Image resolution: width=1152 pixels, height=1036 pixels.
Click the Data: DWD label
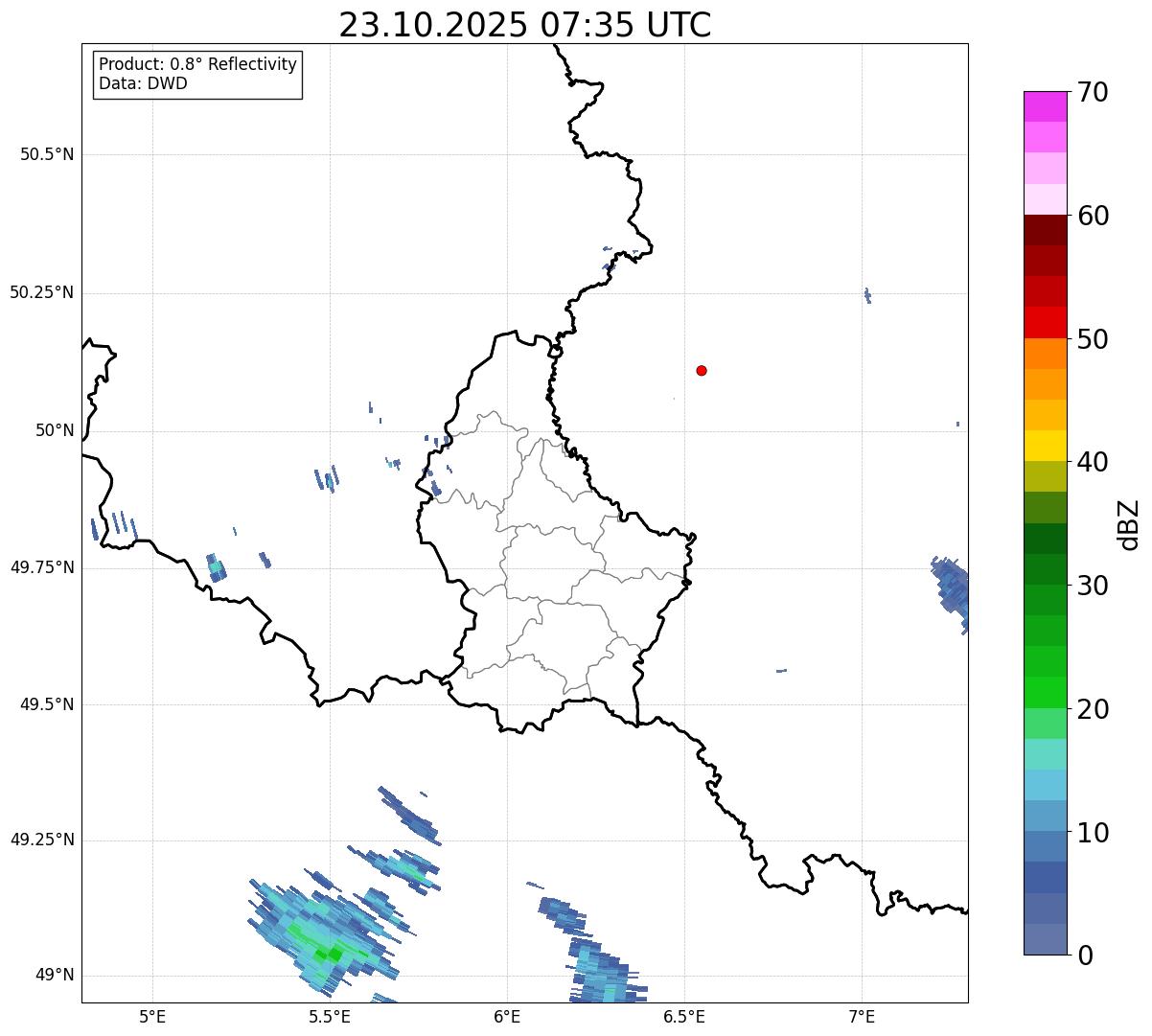click(143, 83)
